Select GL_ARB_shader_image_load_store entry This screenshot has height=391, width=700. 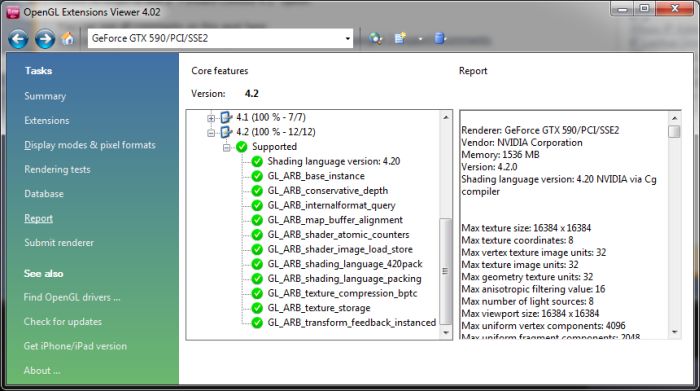click(340, 250)
